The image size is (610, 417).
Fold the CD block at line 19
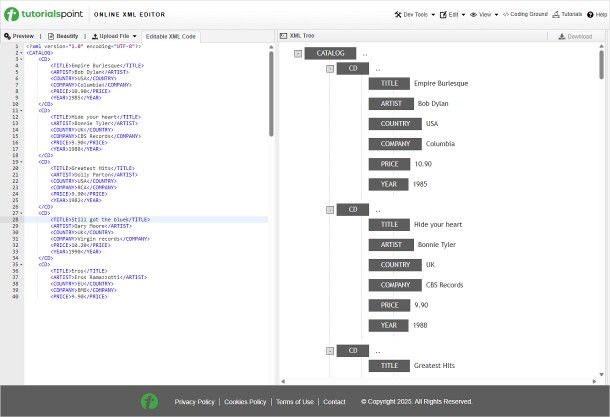tap(21, 162)
